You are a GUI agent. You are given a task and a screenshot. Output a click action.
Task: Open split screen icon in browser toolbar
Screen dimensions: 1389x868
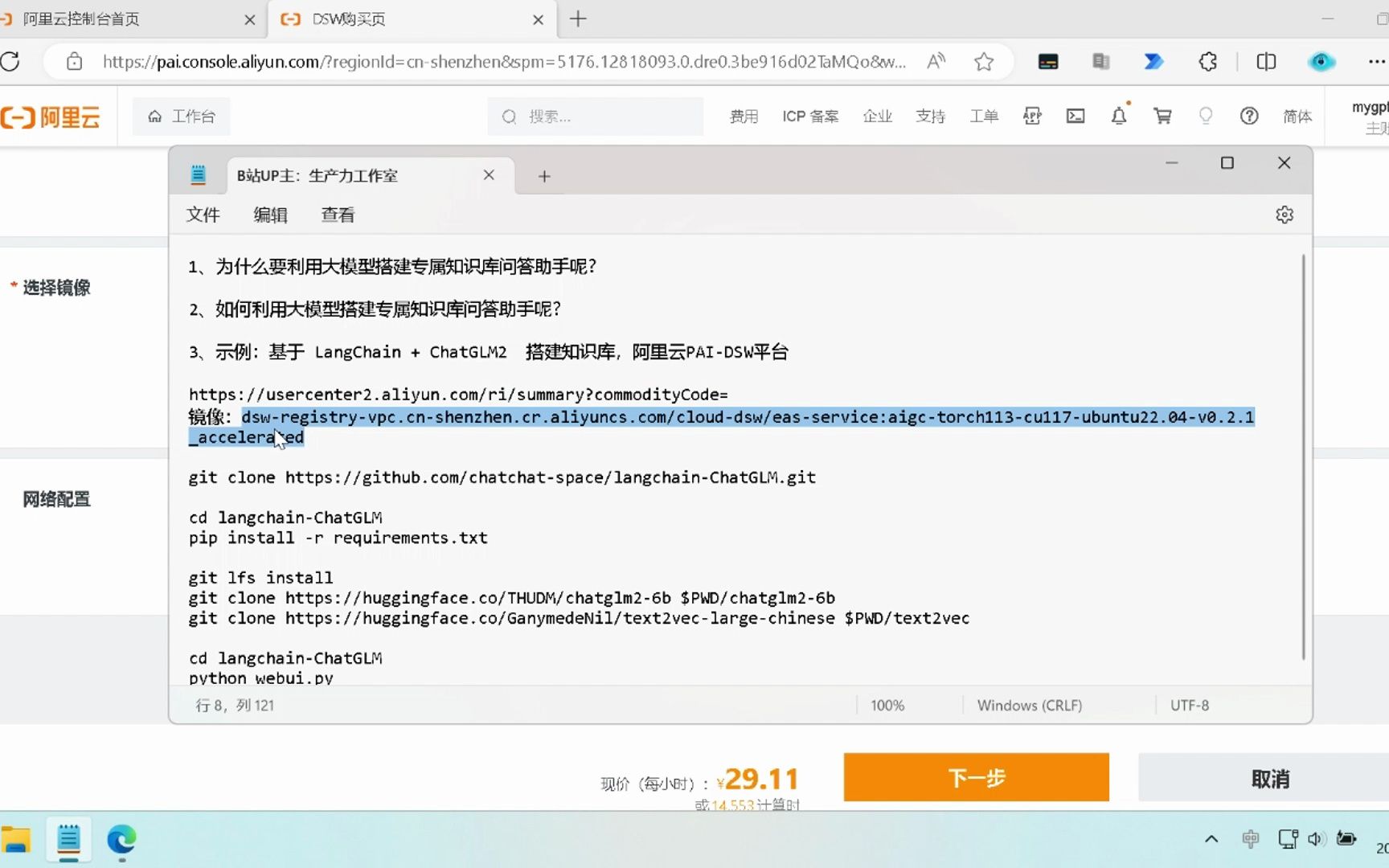point(1265,61)
